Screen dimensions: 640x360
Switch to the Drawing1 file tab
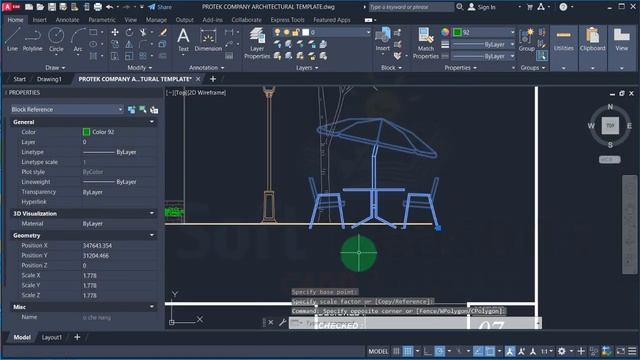[x=49, y=79]
